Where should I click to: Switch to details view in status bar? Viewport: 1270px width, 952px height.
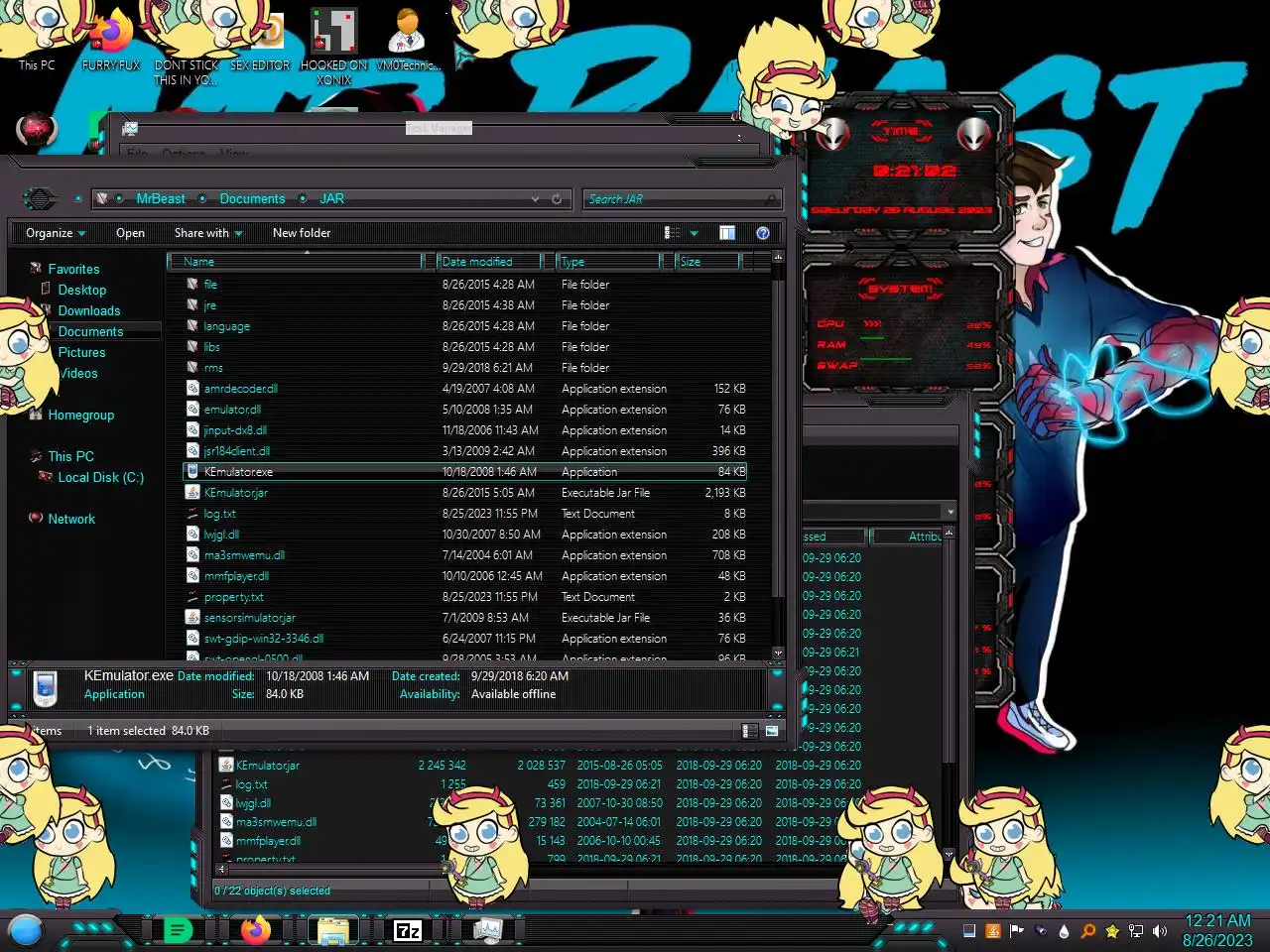(x=750, y=731)
